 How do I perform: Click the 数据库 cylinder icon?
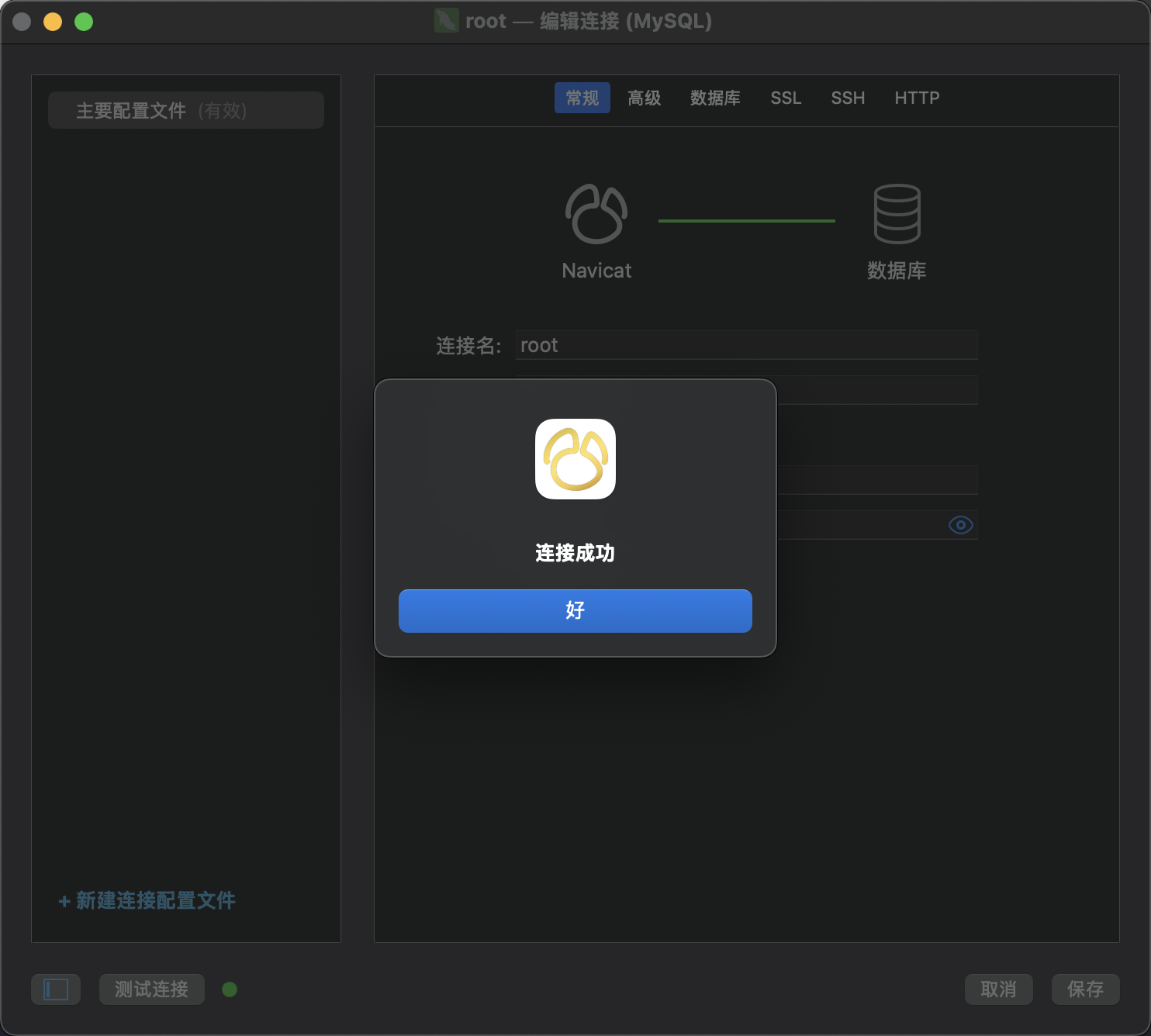pyautogui.click(x=897, y=214)
